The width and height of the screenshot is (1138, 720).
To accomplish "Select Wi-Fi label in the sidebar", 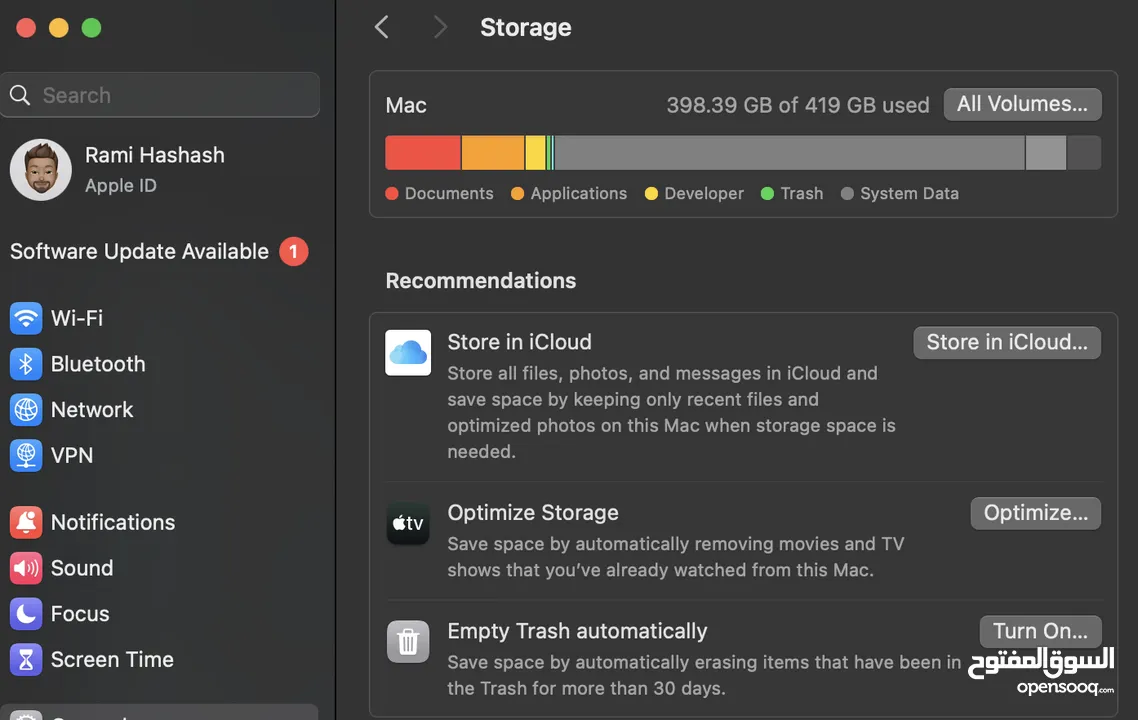I will pyautogui.click(x=77, y=318).
